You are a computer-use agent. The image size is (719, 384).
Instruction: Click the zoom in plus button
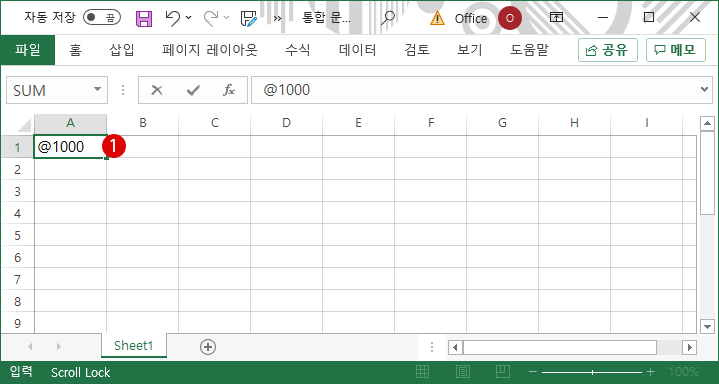[x=650, y=372]
